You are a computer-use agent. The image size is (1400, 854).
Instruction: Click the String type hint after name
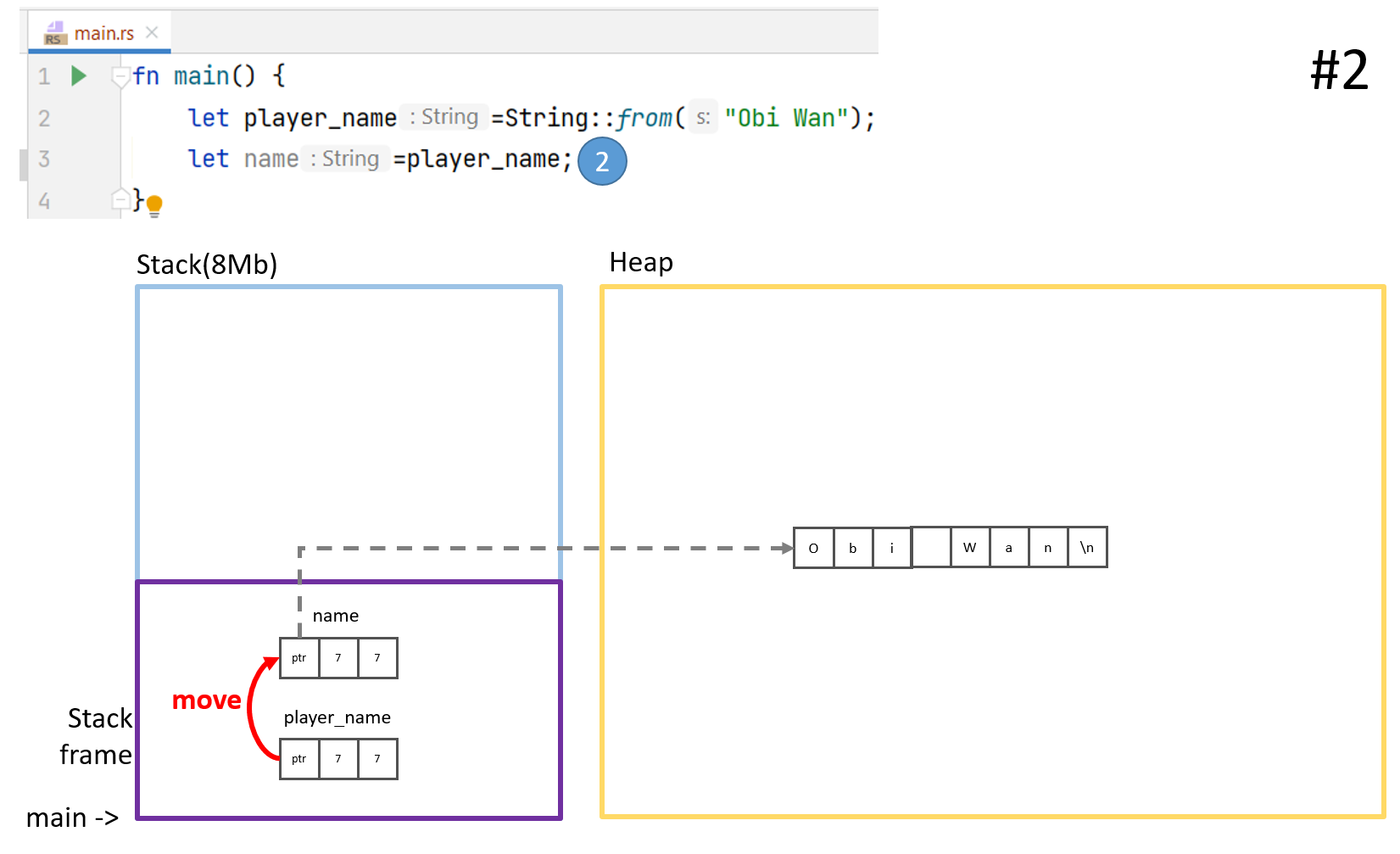click(344, 159)
